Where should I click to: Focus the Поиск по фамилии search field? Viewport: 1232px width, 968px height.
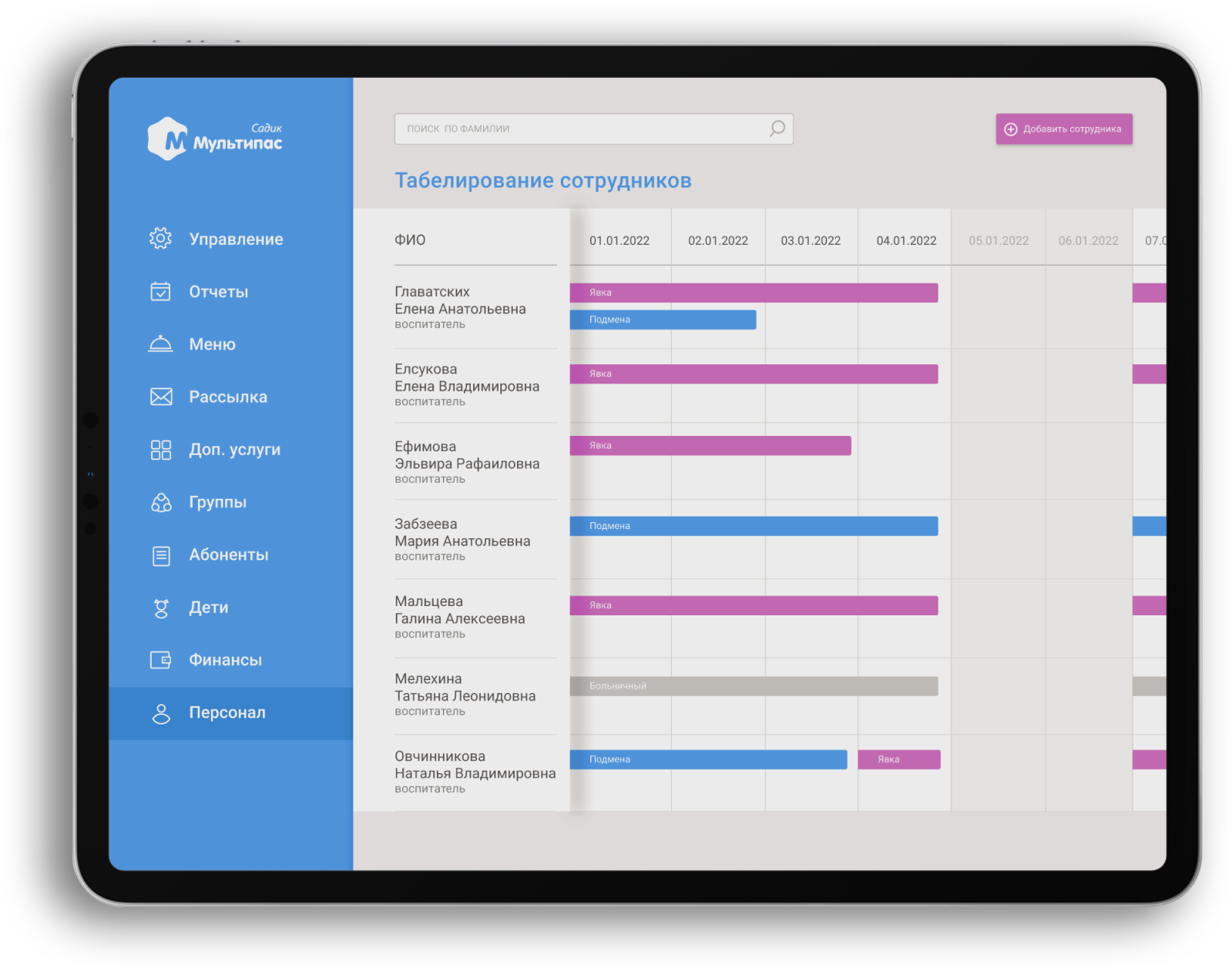(593, 129)
